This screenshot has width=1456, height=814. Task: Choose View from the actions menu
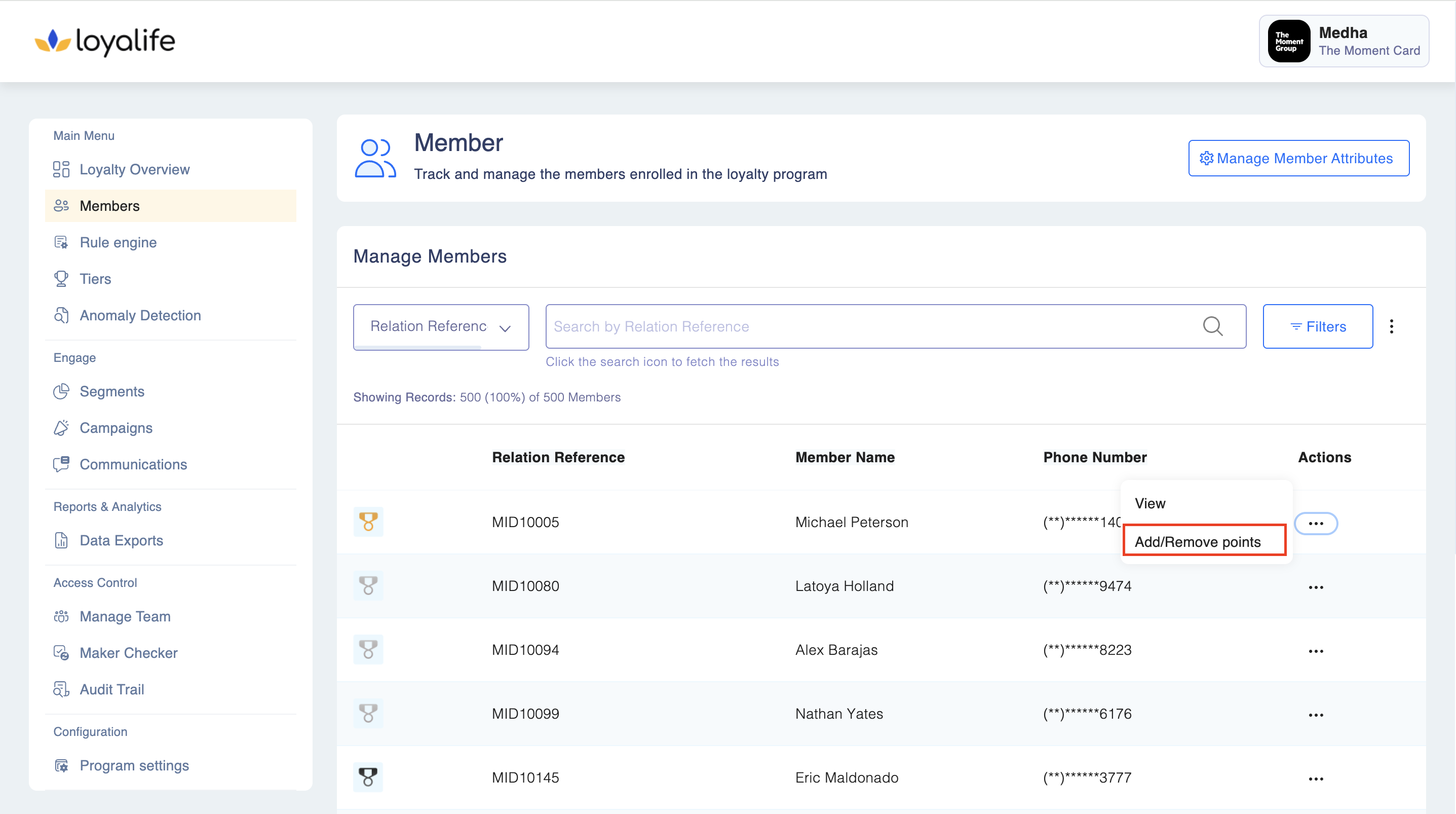tap(1150, 503)
